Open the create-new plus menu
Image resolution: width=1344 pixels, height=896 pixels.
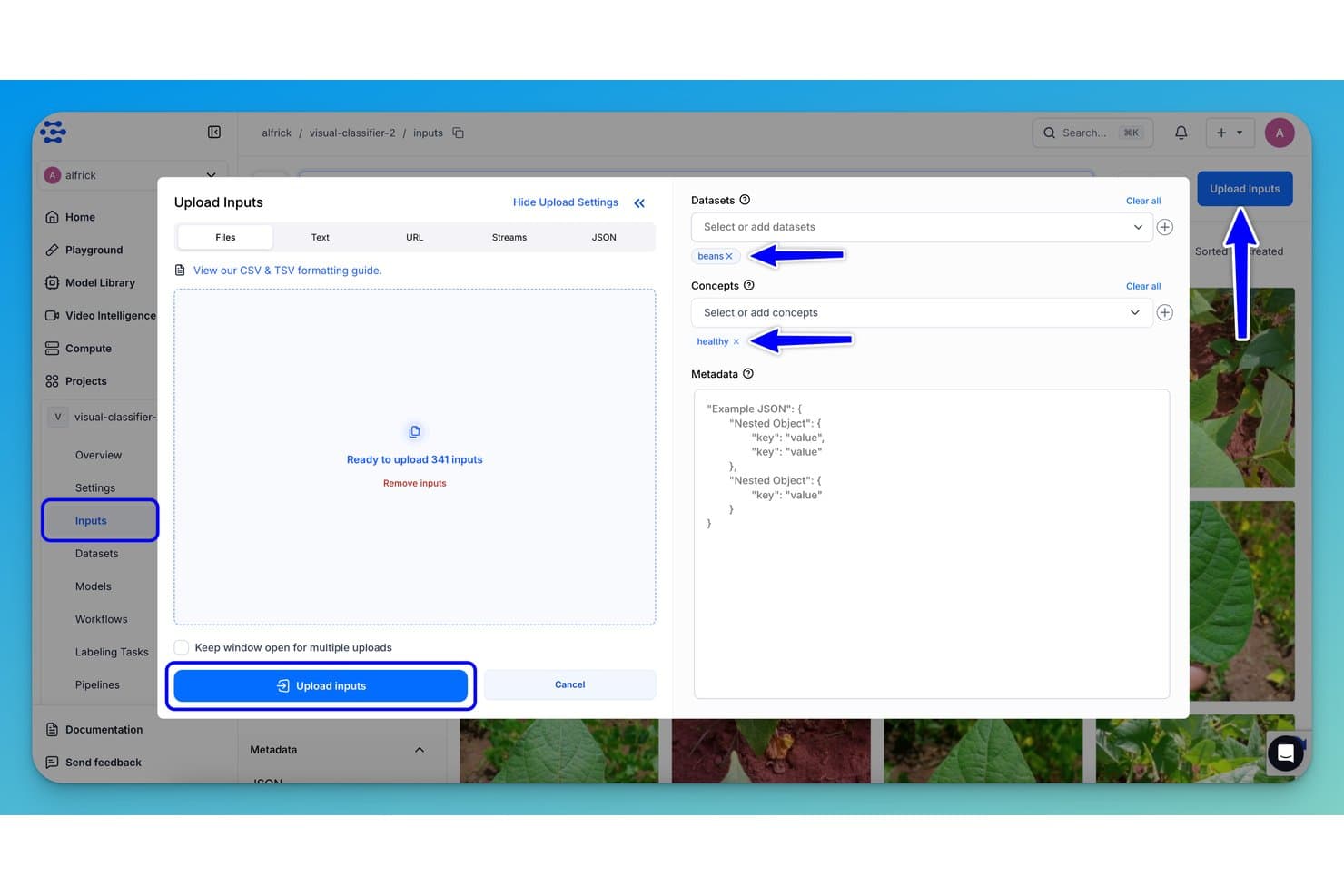click(x=1230, y=133)
